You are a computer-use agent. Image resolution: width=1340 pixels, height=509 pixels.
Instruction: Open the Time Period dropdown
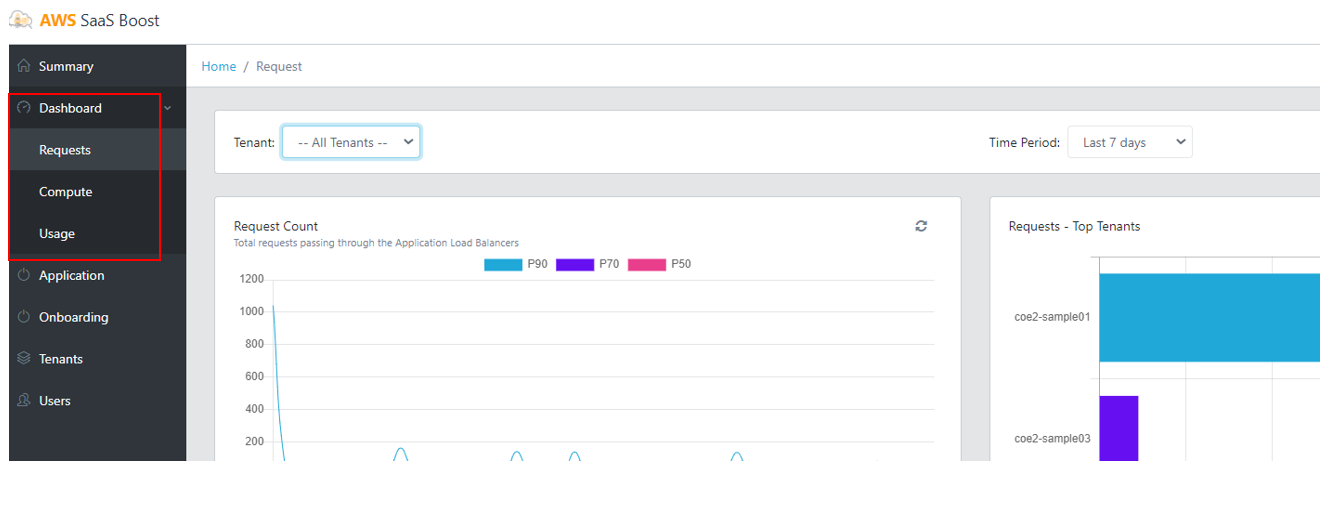[x=1130, y=142]
